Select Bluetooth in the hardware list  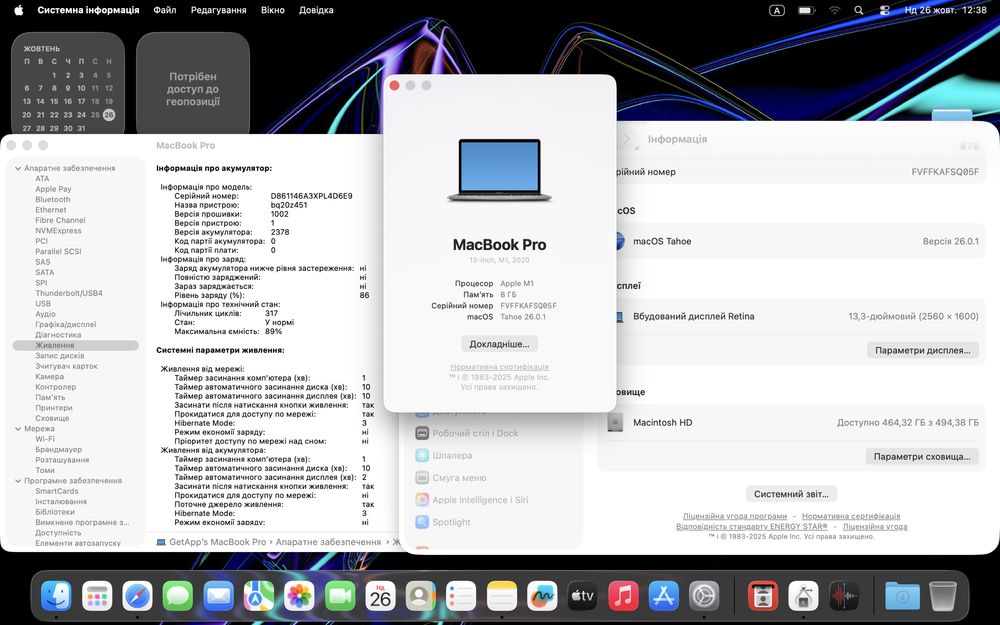click(53, 200)
